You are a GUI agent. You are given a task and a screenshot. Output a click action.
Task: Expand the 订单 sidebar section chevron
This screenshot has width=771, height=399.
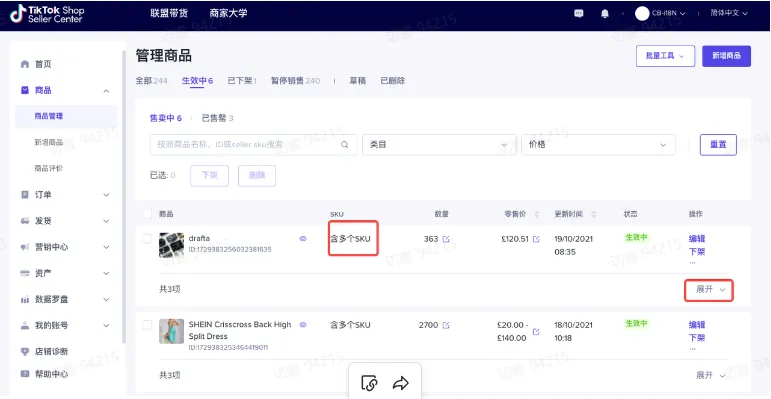[106, 195]
